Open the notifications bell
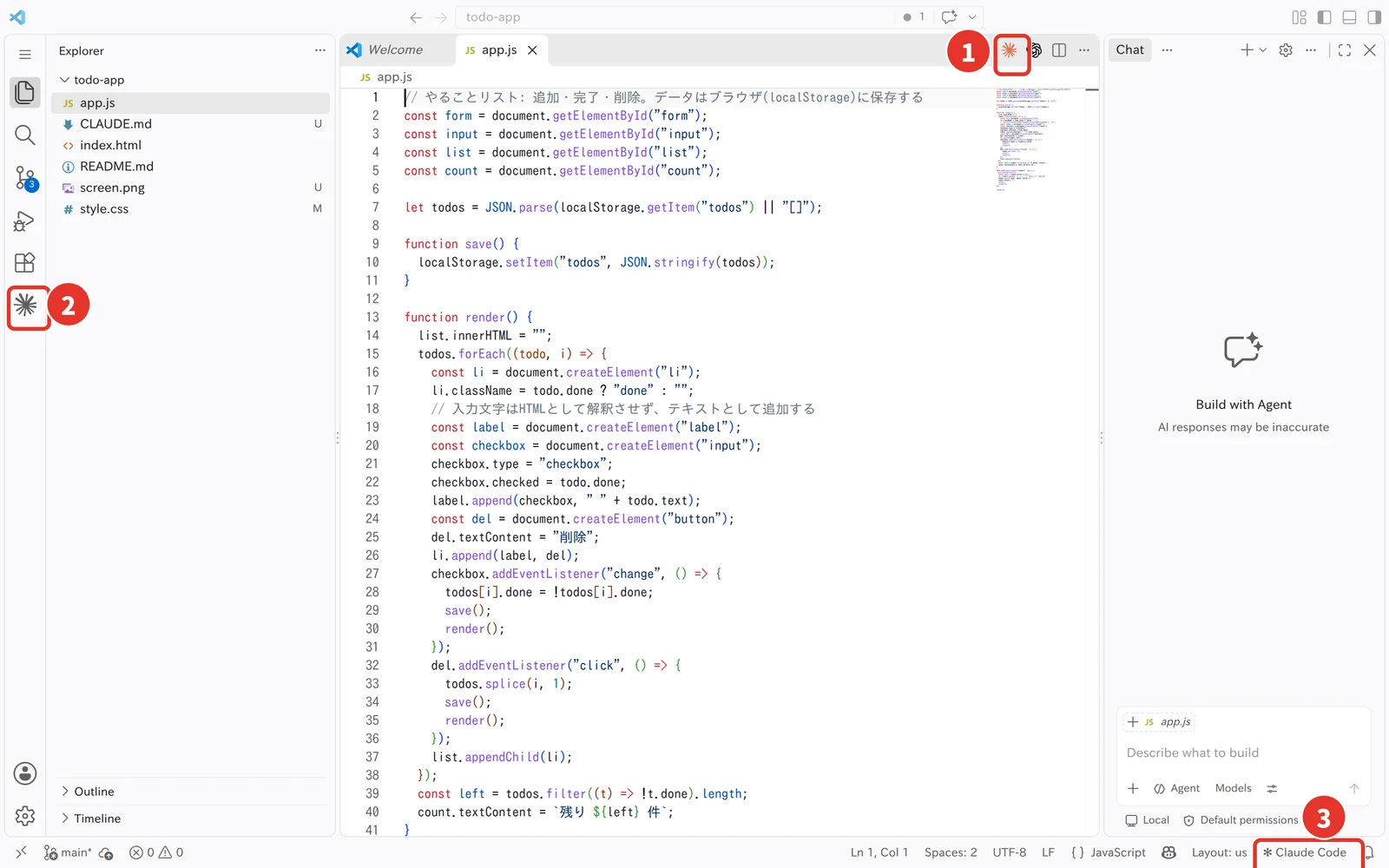The height and width of the screenshot is (868, 1389). click(1371, 852)
